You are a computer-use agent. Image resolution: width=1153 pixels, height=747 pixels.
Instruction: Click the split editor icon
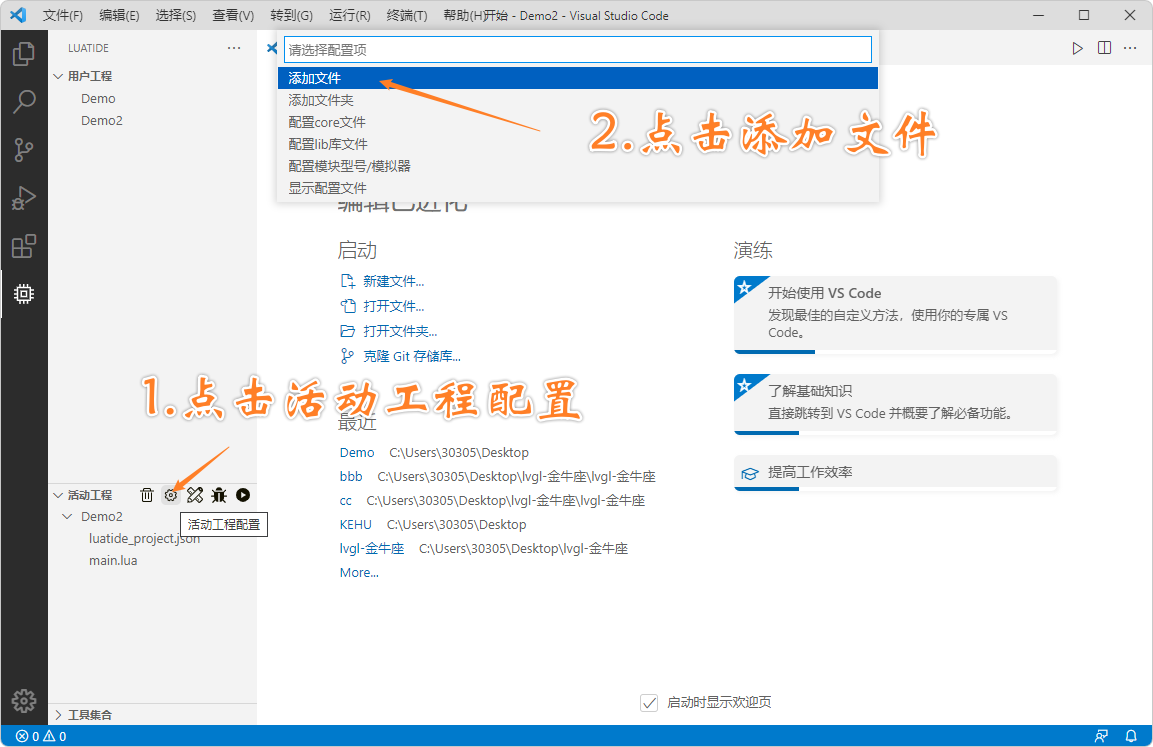pos(1104,48)
